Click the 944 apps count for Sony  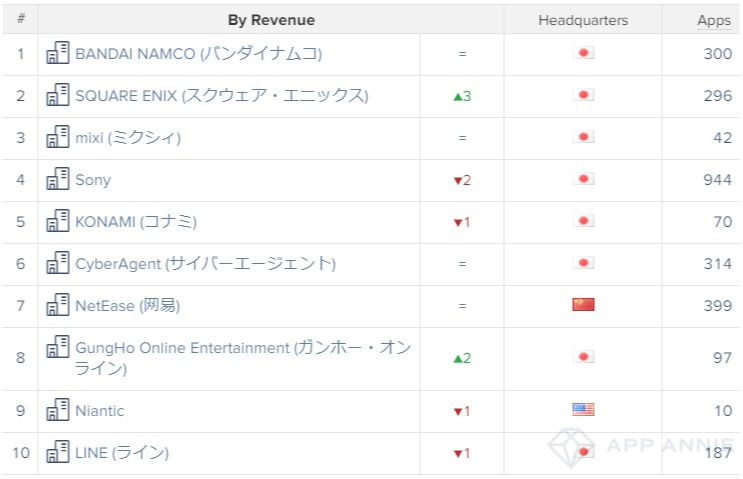click(717, 180)
